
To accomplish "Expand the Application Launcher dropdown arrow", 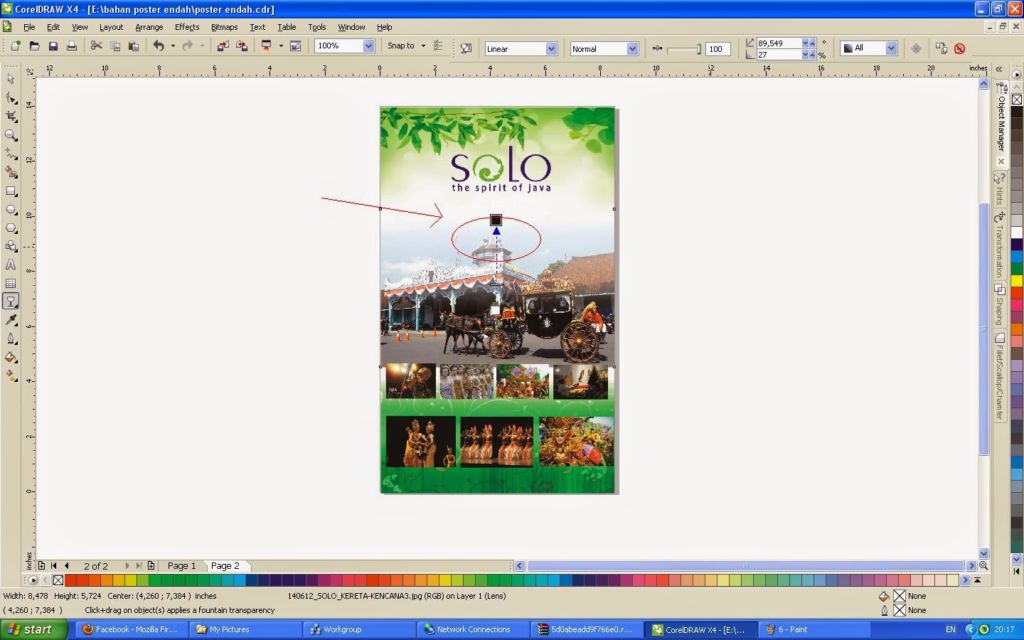I will (281, 46).
